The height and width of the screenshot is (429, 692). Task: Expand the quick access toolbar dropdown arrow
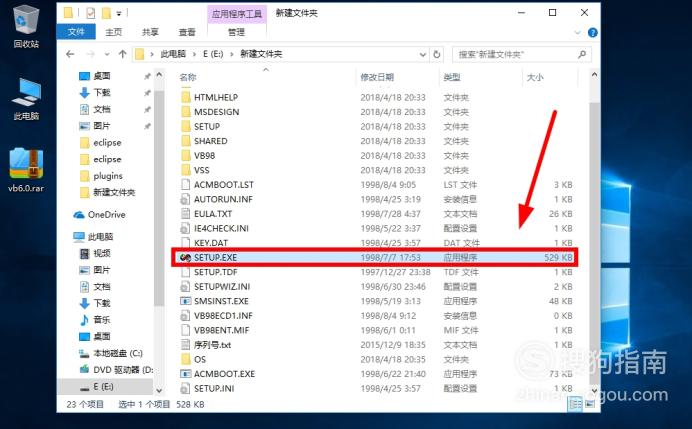[119, 13]
